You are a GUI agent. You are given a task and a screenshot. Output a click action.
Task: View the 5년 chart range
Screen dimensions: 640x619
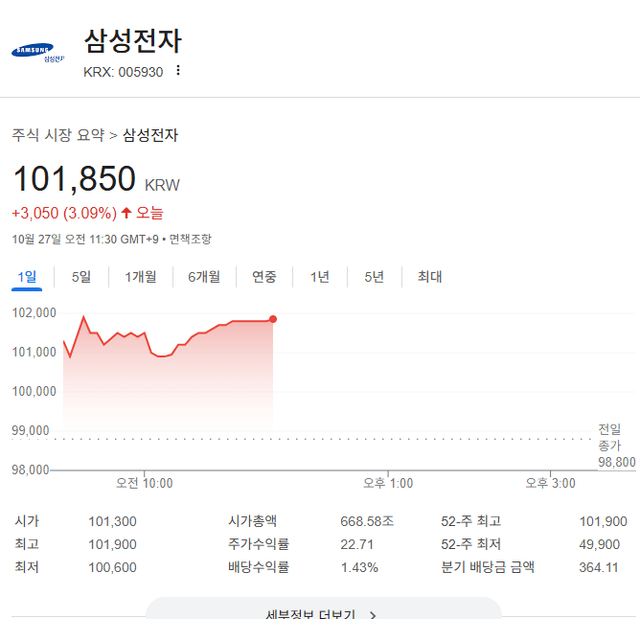pos(374,277)
